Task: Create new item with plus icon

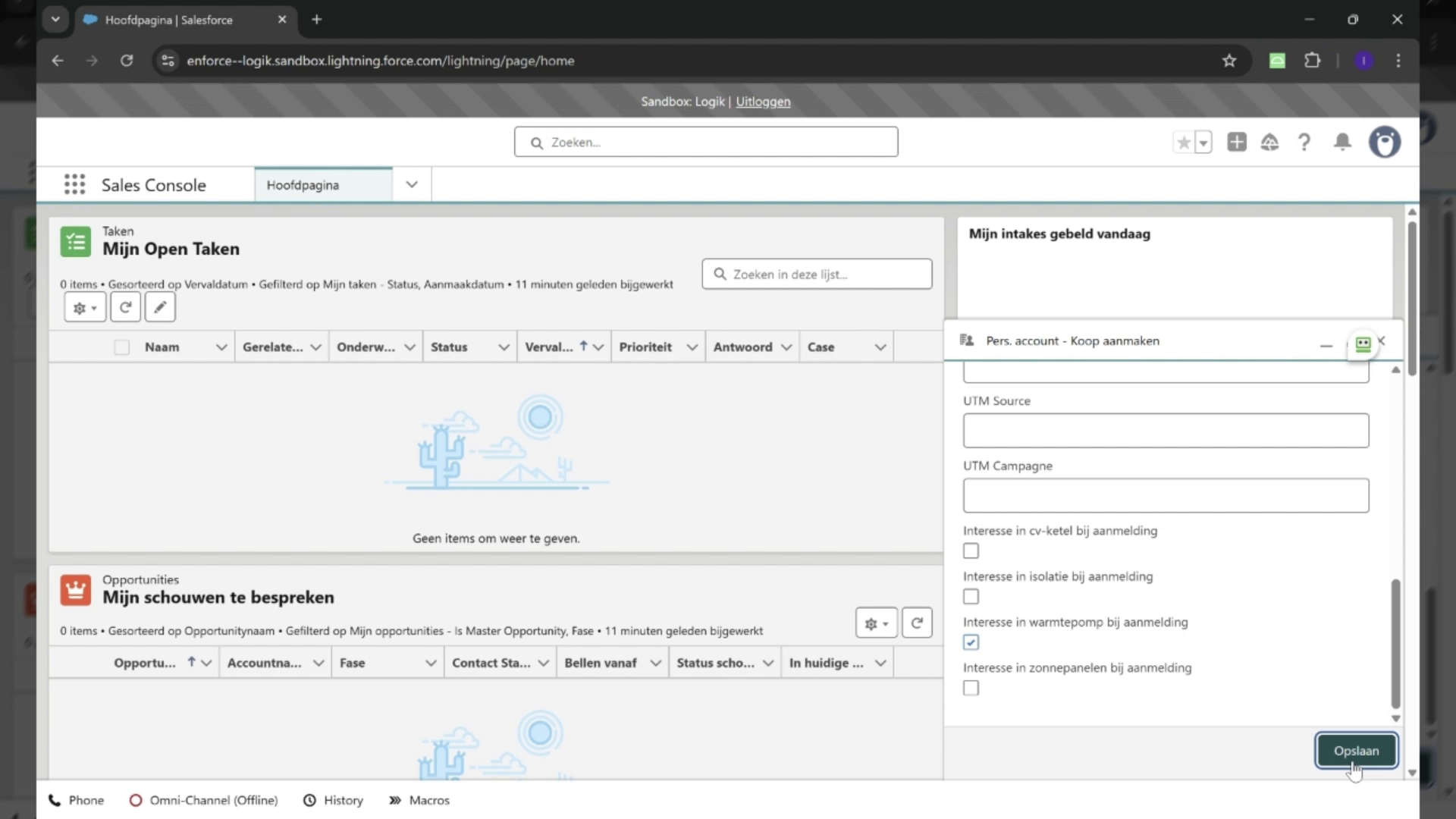Action: point(1237,142)
